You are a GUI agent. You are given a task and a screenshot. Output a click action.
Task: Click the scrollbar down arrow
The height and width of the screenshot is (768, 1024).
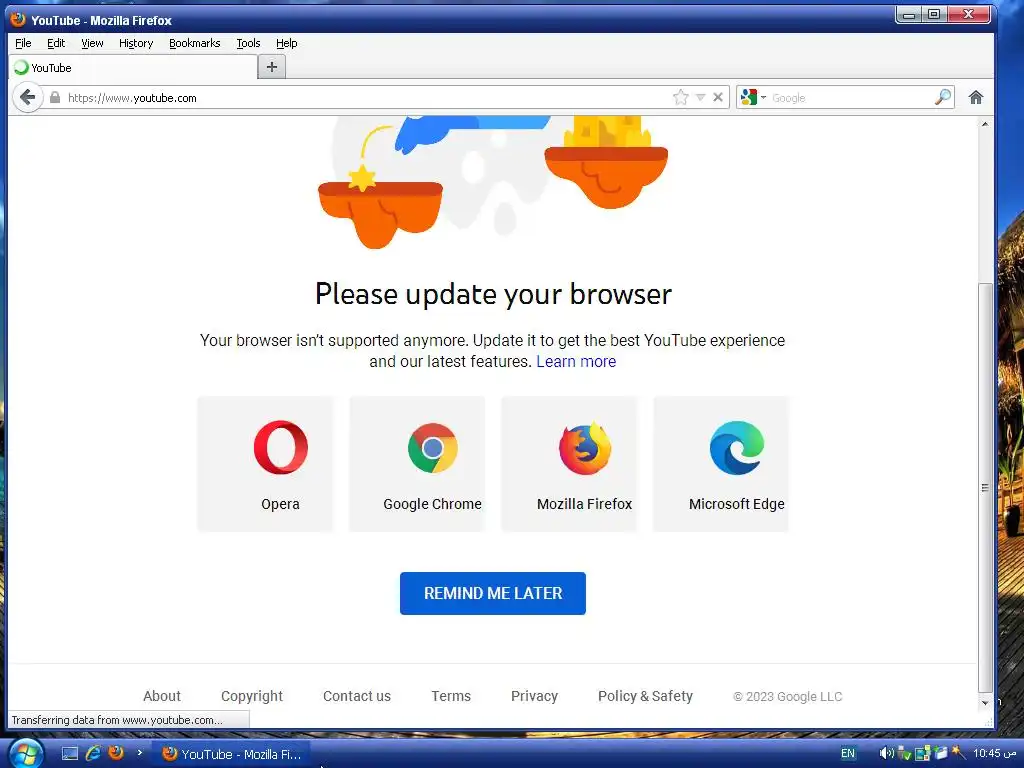985,703
